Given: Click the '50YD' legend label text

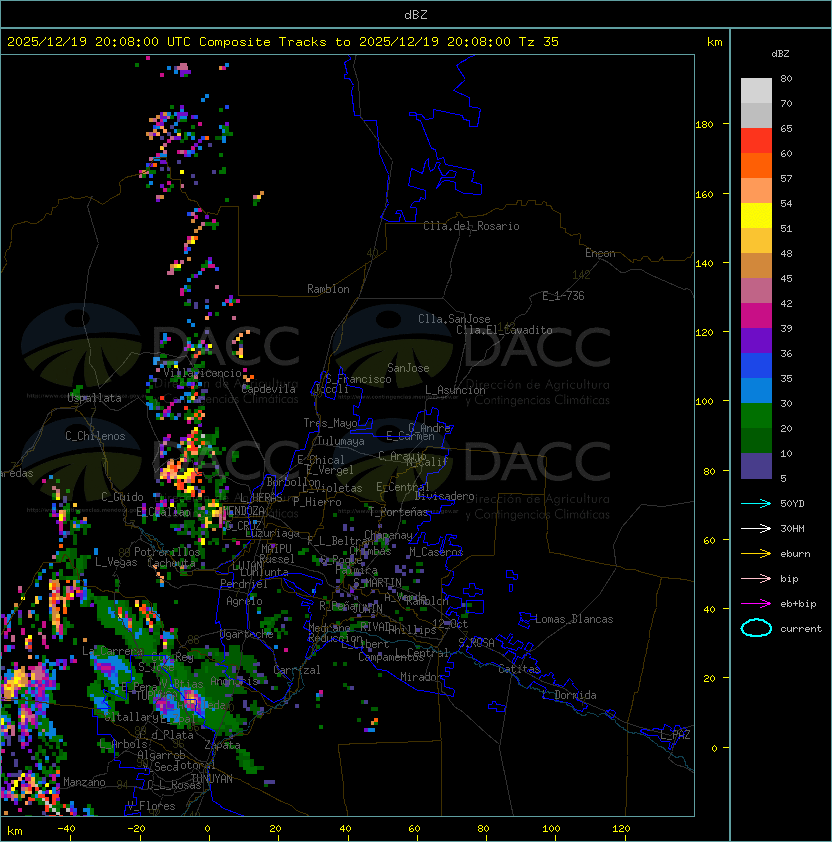Looking at the screenshot, I should click(792, 504).
